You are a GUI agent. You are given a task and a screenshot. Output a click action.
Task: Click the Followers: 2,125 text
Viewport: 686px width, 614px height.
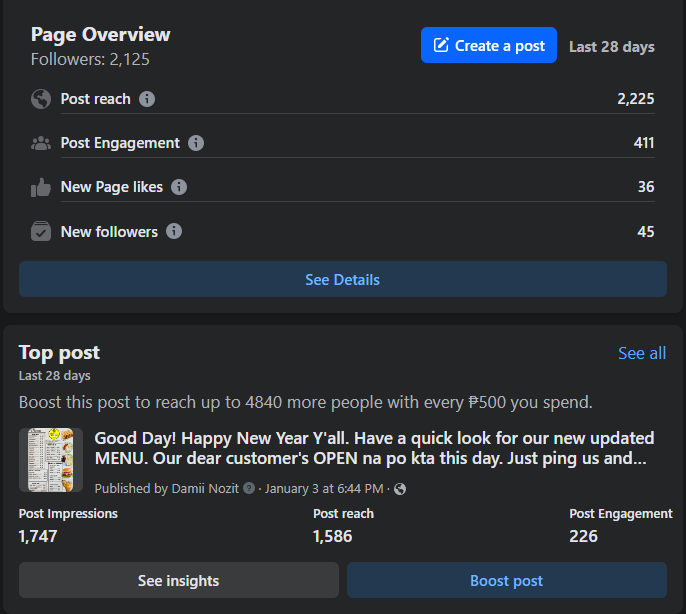90,59
